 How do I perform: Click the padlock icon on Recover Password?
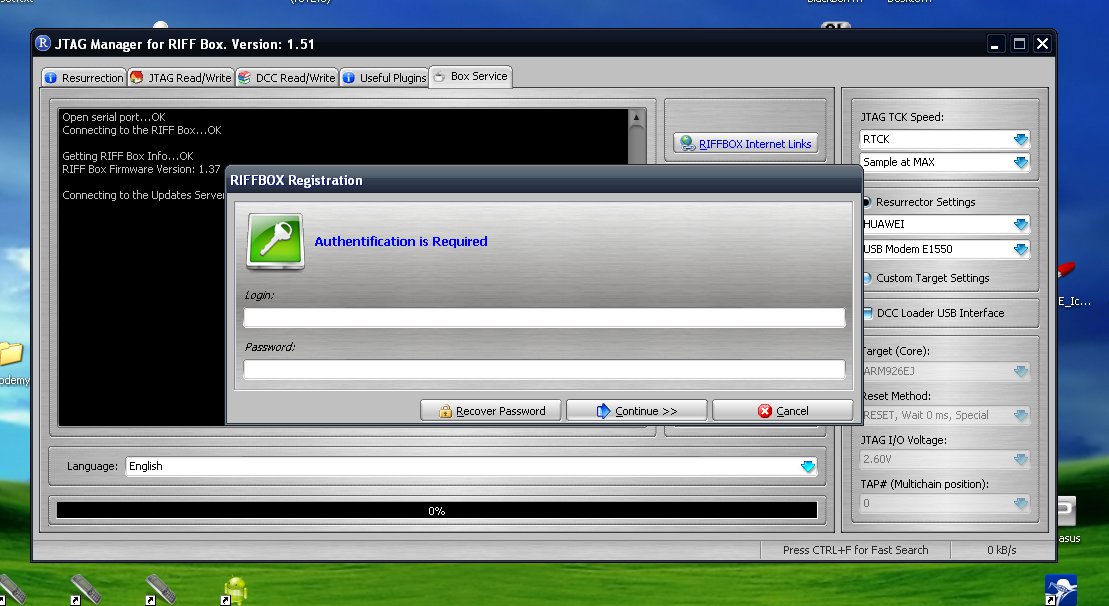(x=445, y=411)
